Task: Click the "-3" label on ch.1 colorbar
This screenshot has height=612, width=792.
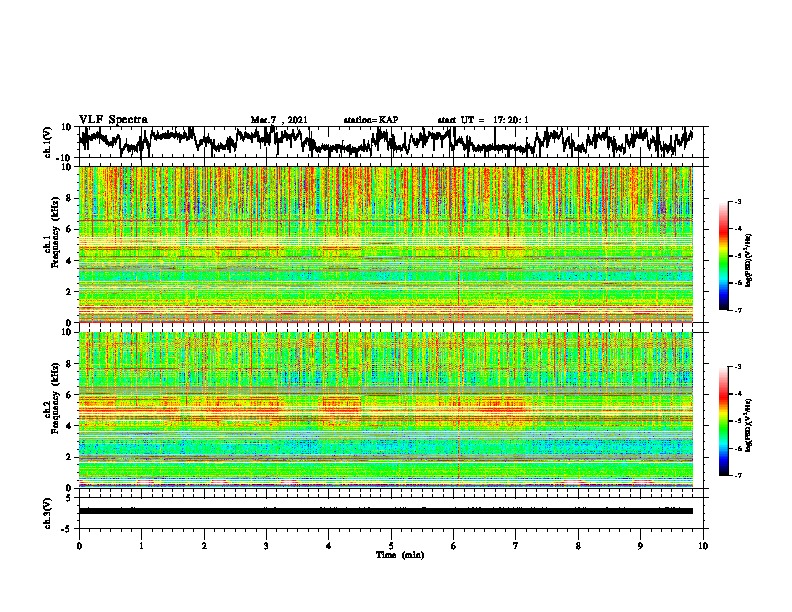Action: (x=737, y=201)
